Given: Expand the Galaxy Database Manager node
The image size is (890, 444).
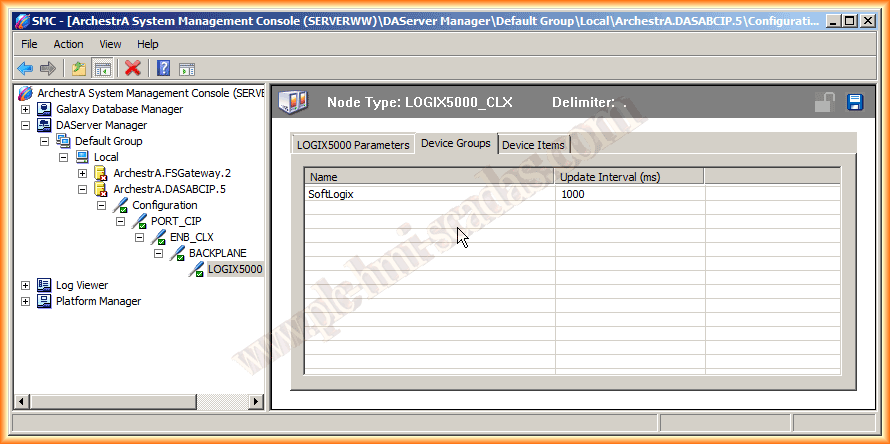Looking at the screenshot, I should pyautogui.click(x=25, y=109).
